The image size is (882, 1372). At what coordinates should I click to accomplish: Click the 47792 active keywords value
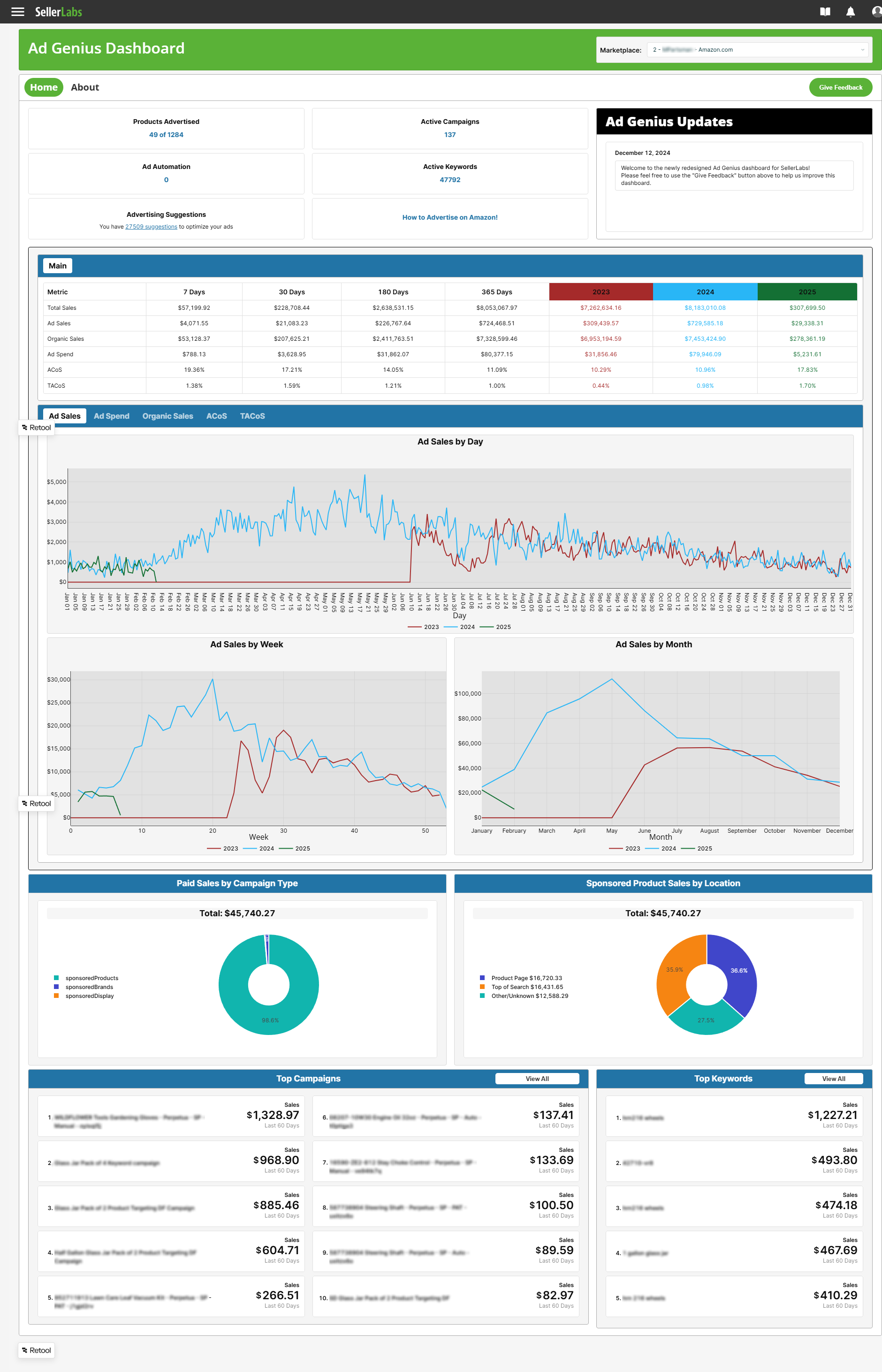pyautogui.click(x=449, y=179)
